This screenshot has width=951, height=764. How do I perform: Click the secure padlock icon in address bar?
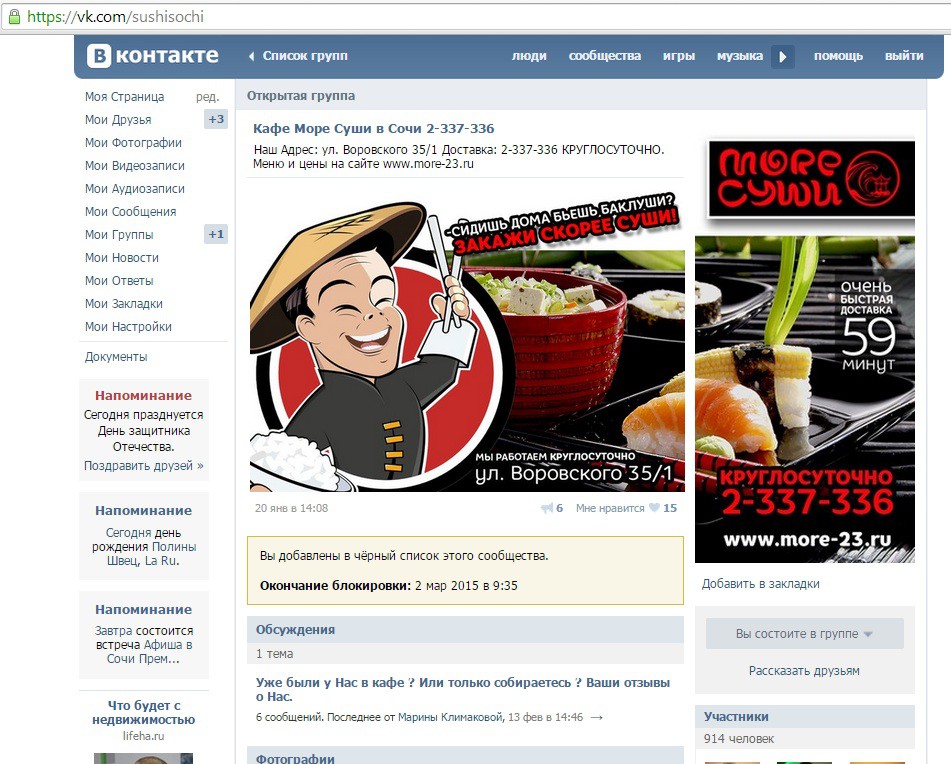click(14, 17)
